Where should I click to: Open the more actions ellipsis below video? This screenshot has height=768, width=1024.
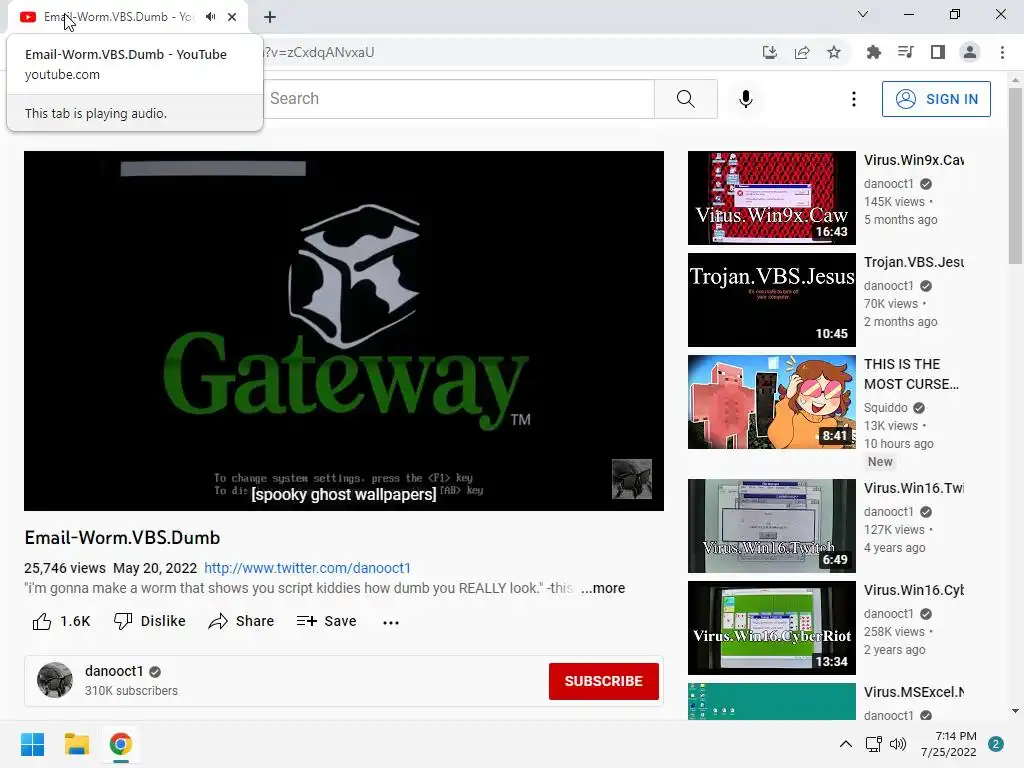coord(391,622)
